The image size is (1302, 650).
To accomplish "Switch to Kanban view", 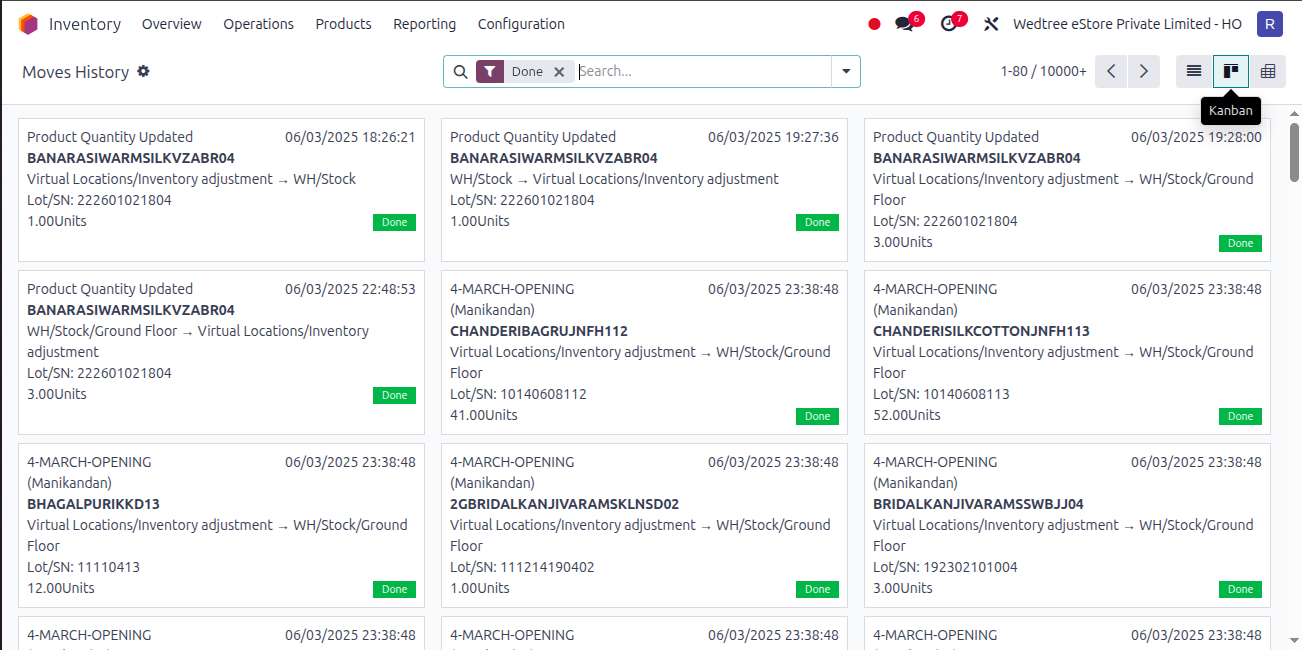I will coord(1231,71).
